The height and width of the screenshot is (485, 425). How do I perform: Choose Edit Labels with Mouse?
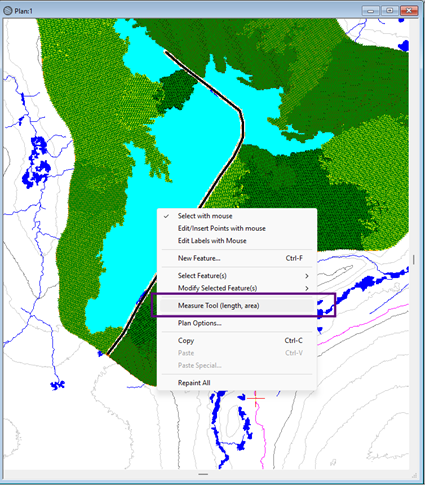point(237,241)
